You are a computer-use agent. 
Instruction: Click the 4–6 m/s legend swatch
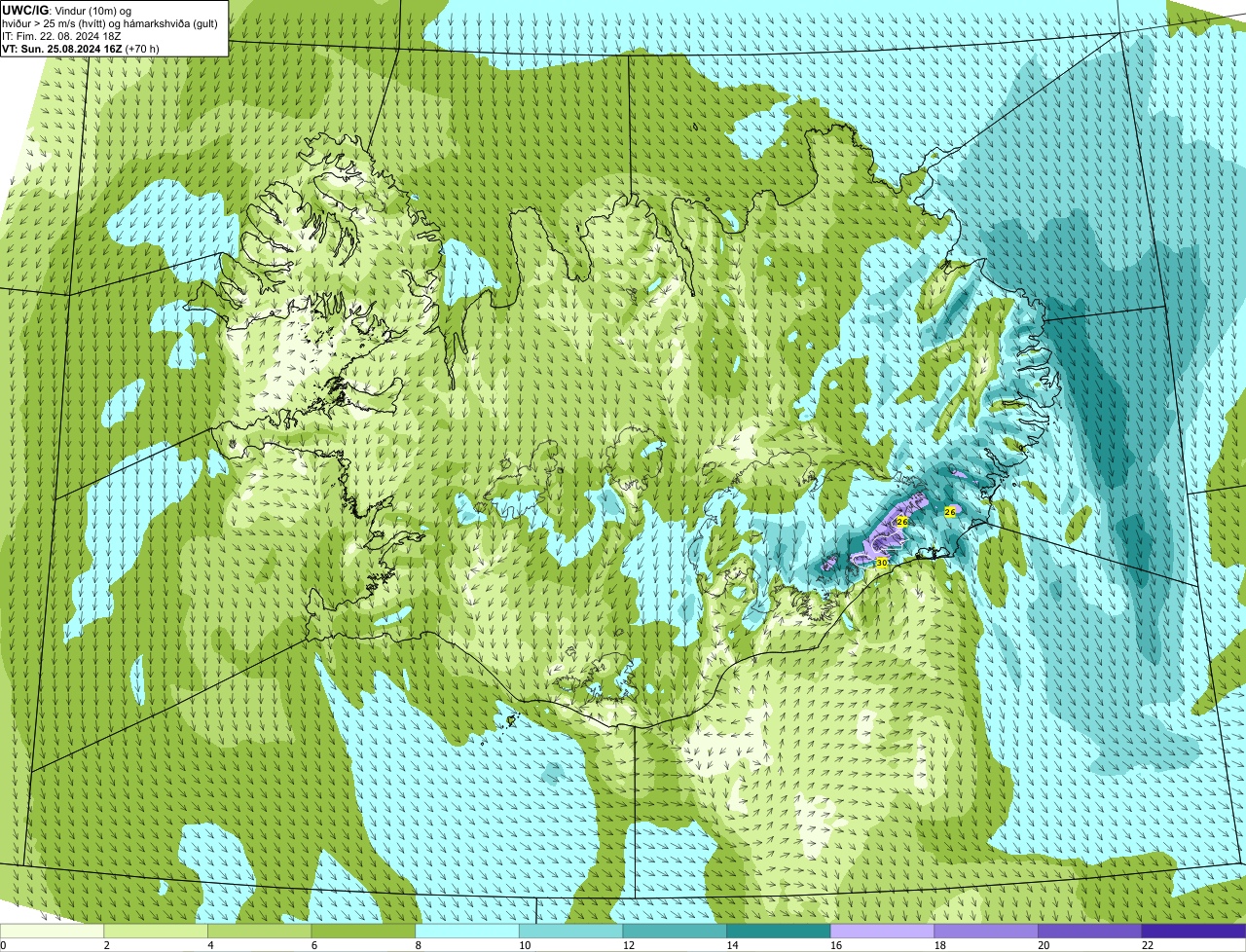260,932
